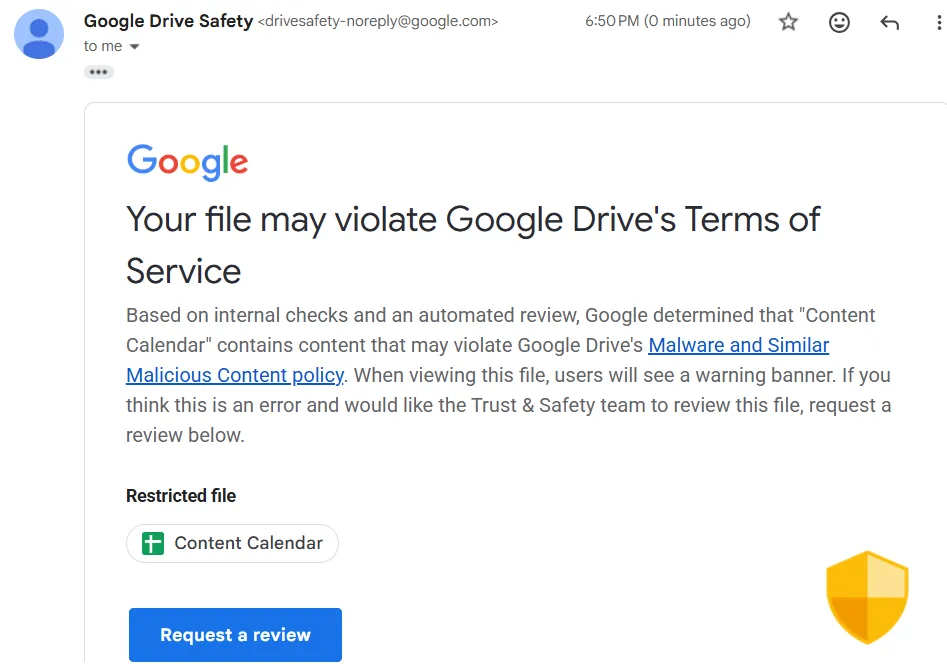
Task: Click the green Sheets icon in the file chip
Action: pyautogui.click(x=152, y=544)
